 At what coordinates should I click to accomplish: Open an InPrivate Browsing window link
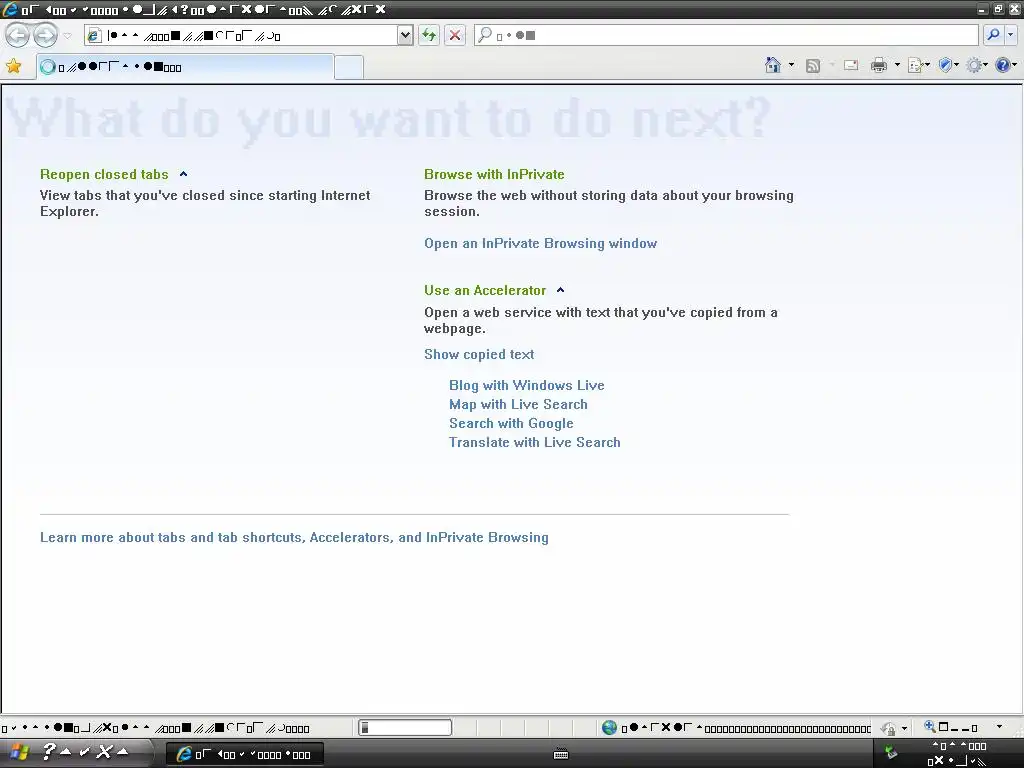[x=540, y=244]
